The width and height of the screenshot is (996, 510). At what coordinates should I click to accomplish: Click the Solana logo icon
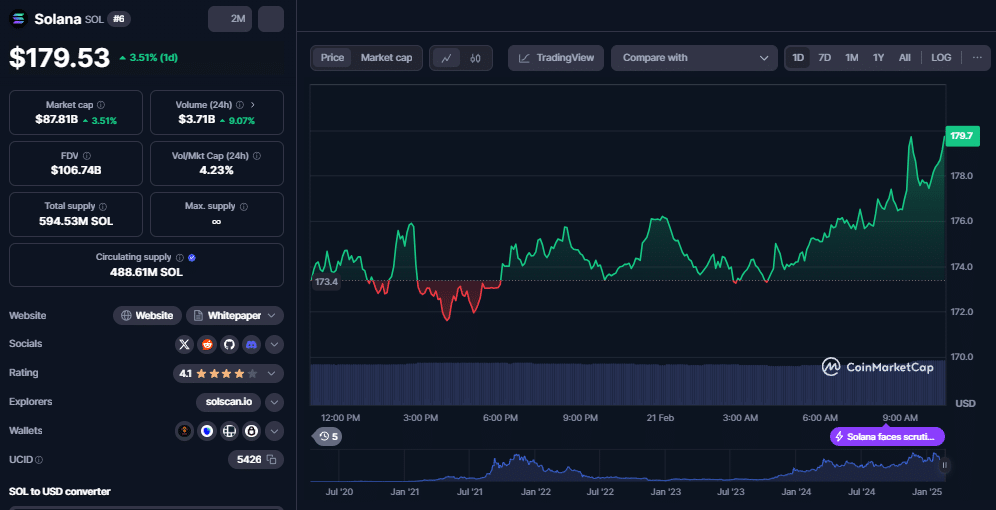pyautogui.click(x=18, y=19)
